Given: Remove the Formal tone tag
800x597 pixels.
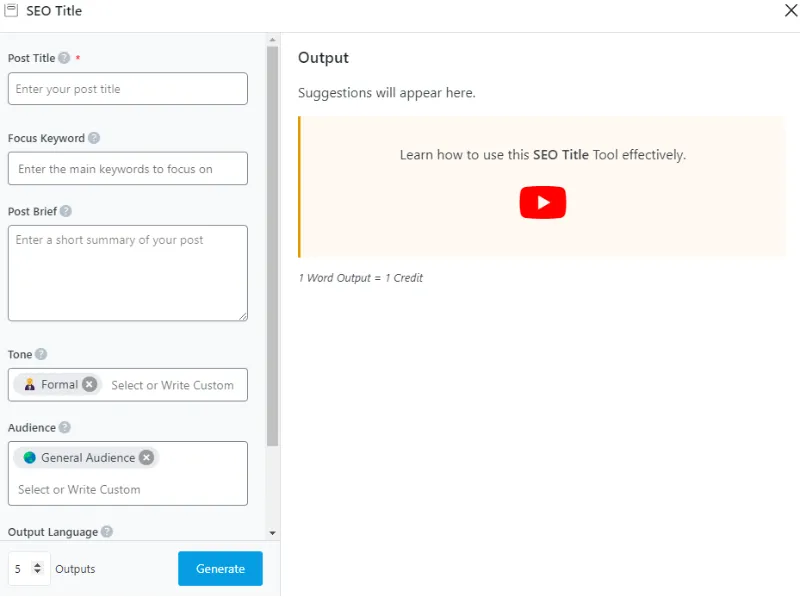Looking at the screenshot, I should pyautogui.click(x=90, y=384).
